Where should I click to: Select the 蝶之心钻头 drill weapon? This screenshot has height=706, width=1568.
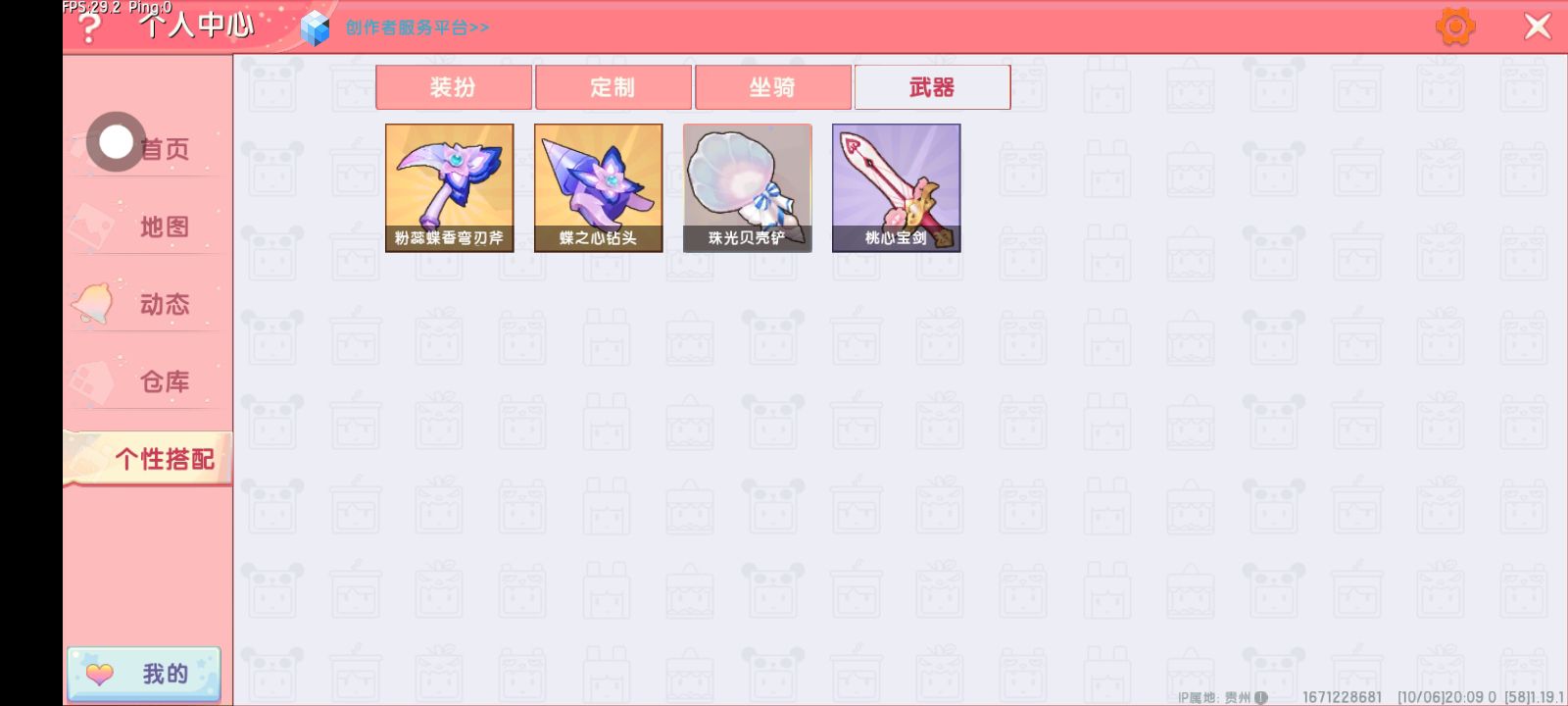click(599, 188)
